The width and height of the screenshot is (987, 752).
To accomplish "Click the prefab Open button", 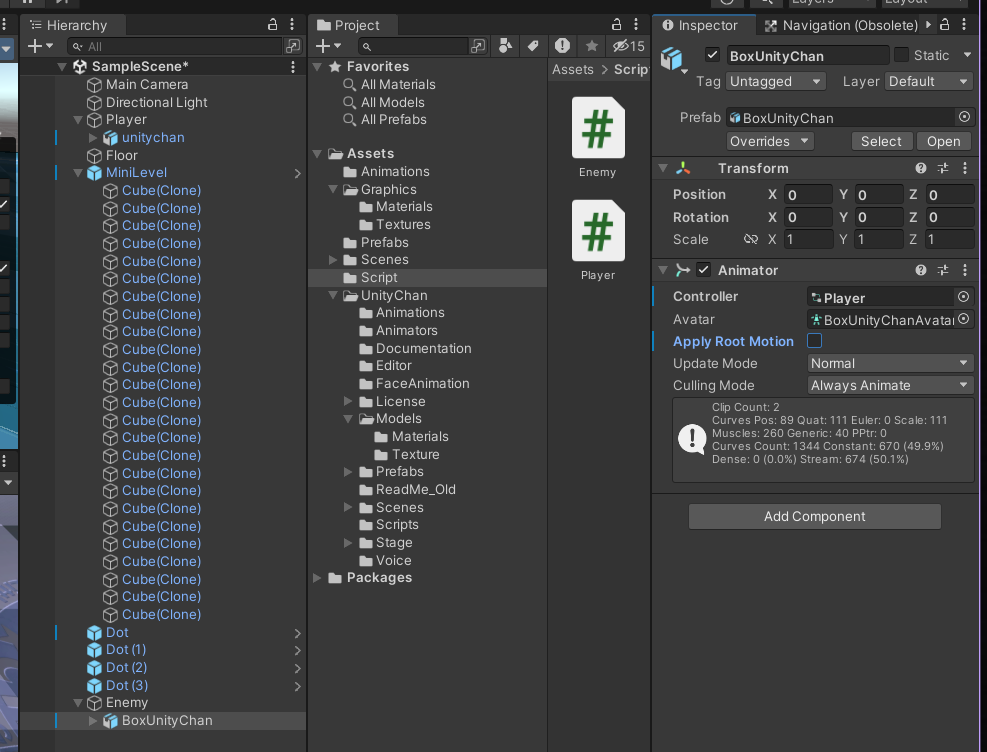I will click(x=943, y=141).
